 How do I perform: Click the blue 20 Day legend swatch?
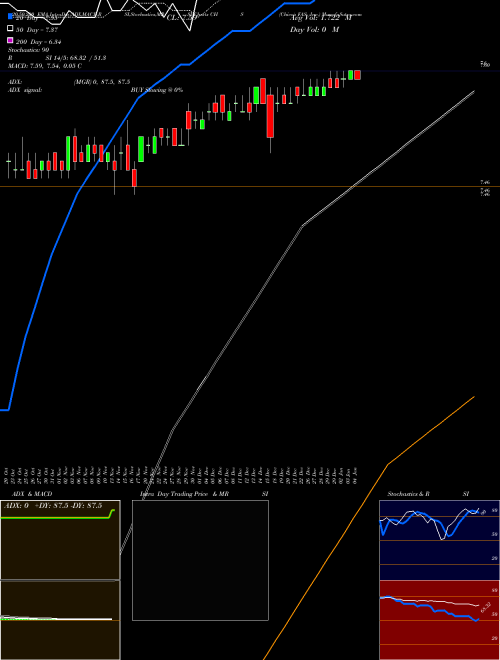tap(10, 17)
